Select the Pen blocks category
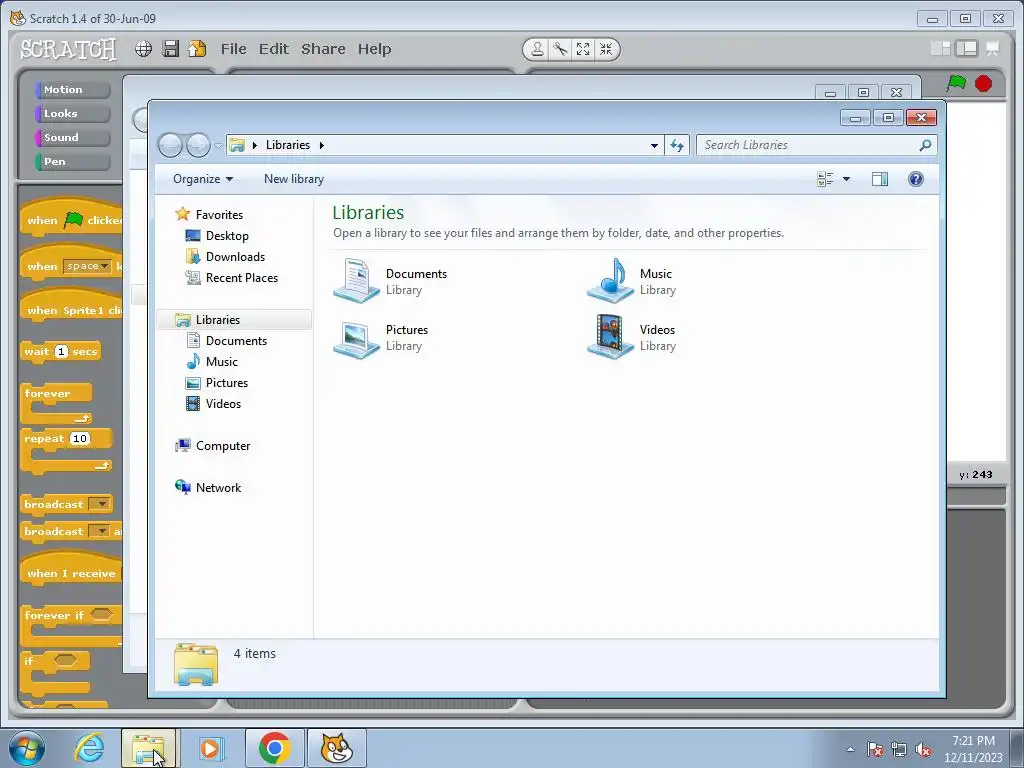The width and height of the screenshot is (1024, 768). pyautogui.click(x=72, y=162)
